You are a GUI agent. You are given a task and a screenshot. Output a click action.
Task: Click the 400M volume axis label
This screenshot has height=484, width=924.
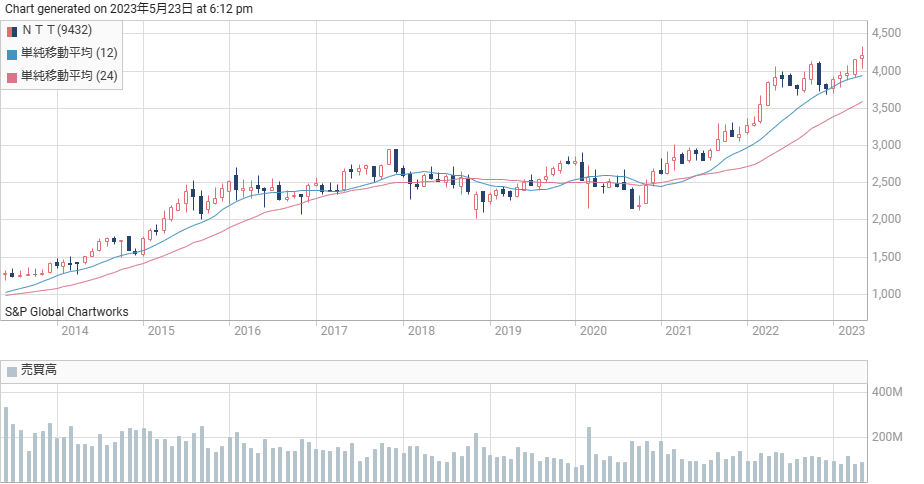(x=887, y=392)
